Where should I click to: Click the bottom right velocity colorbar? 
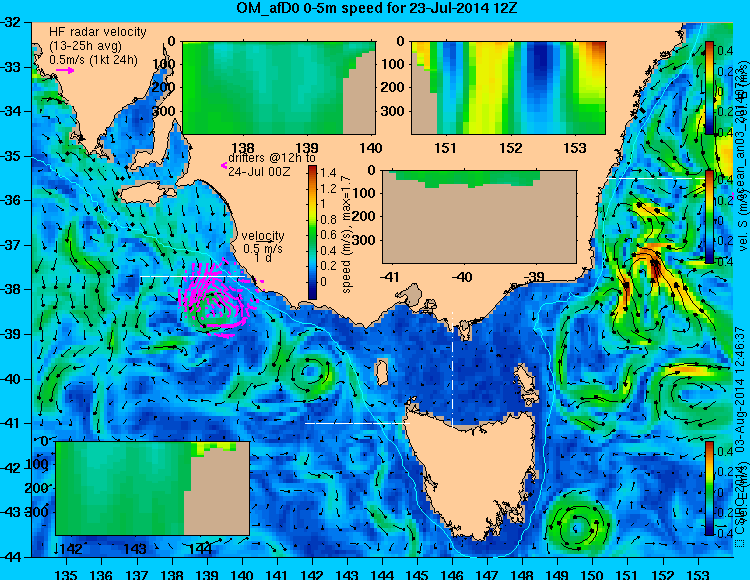pos(709,488)
